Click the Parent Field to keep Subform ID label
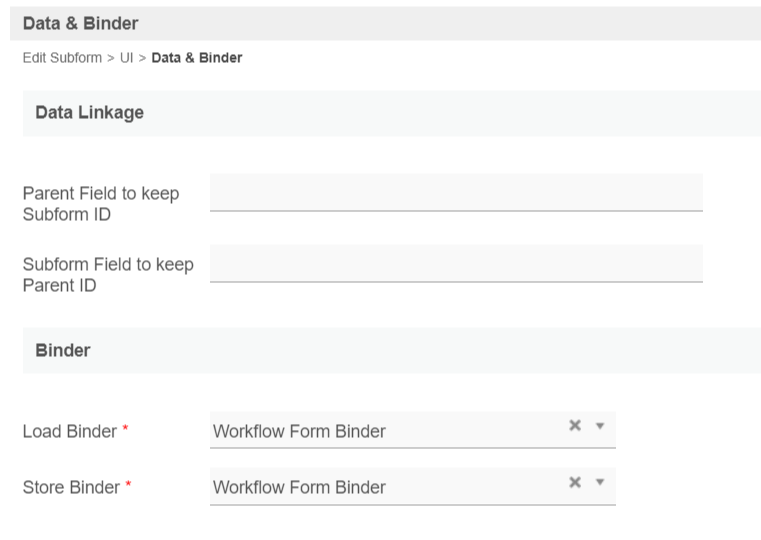Screen dimensions: 761x540 (100, 204)
